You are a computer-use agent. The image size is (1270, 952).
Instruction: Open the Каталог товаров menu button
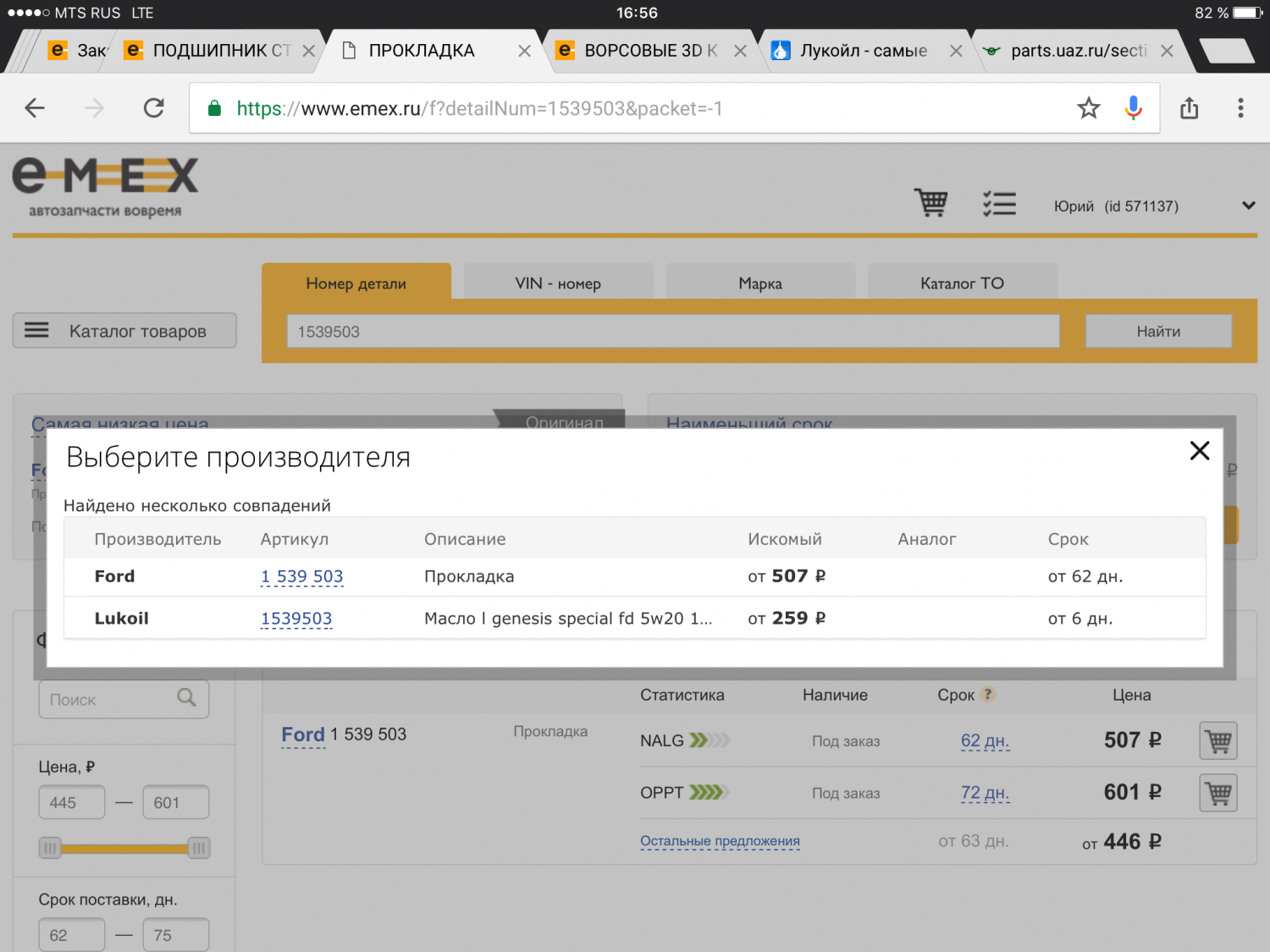click(124, 331)
